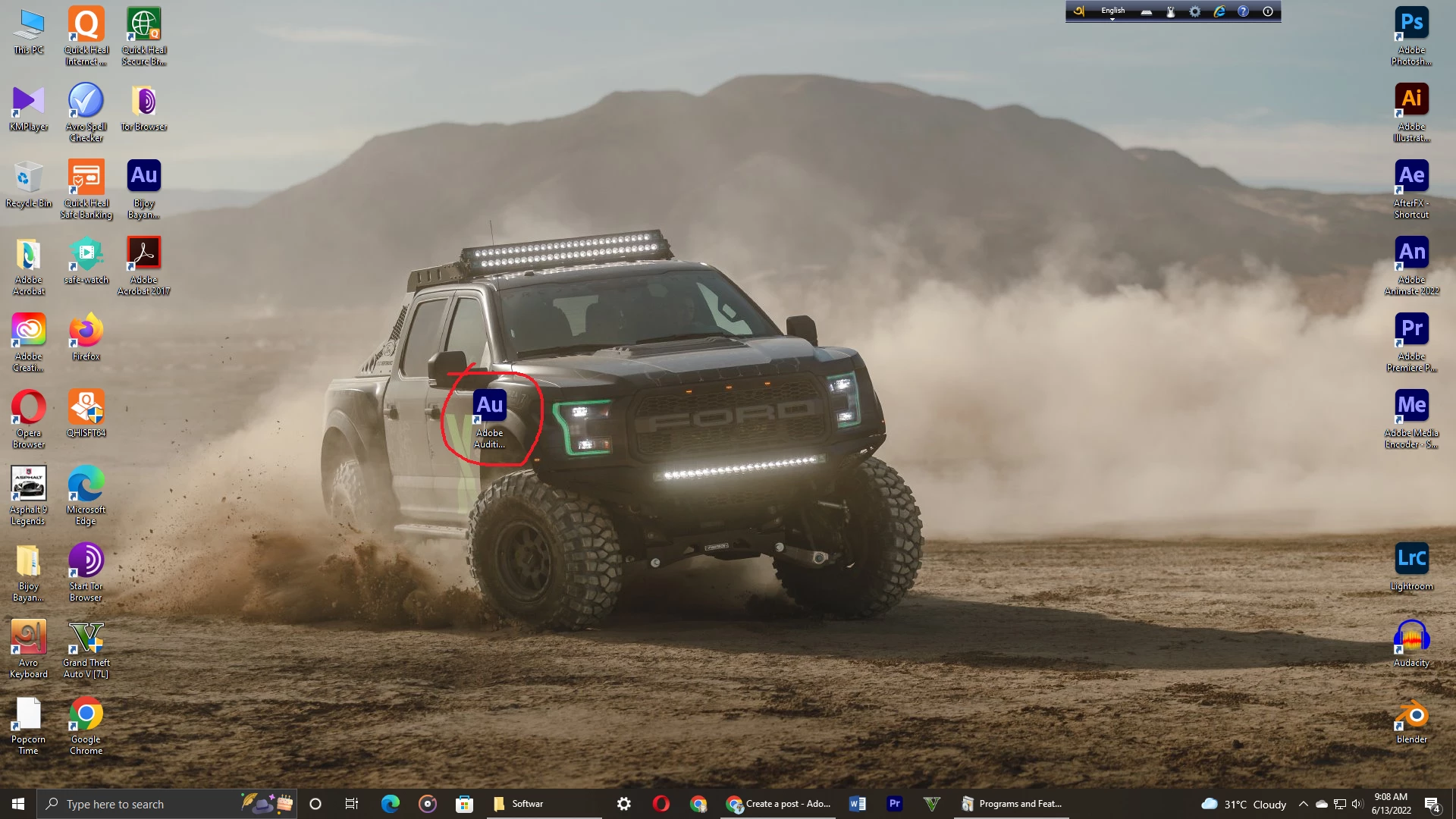Select the Adobe Illustrator desktop icon
This screenshot has height=819, width=1456.
1411,100
